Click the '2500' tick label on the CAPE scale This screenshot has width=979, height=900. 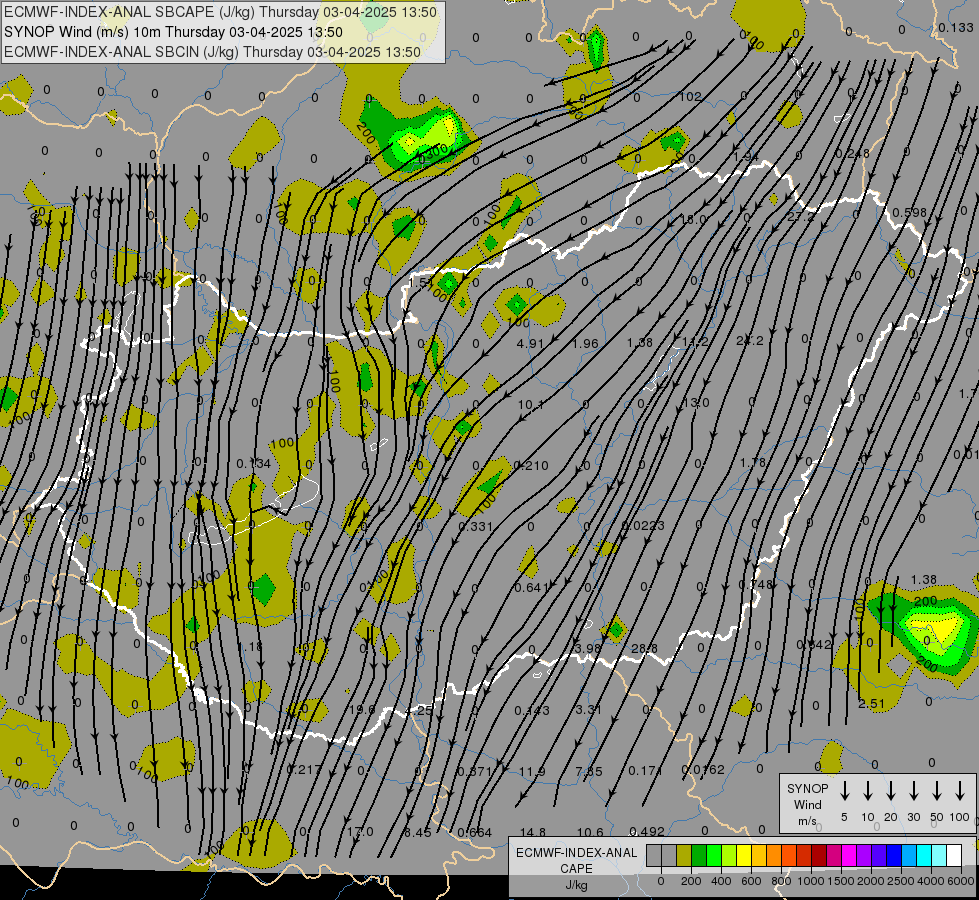point(900,881)
